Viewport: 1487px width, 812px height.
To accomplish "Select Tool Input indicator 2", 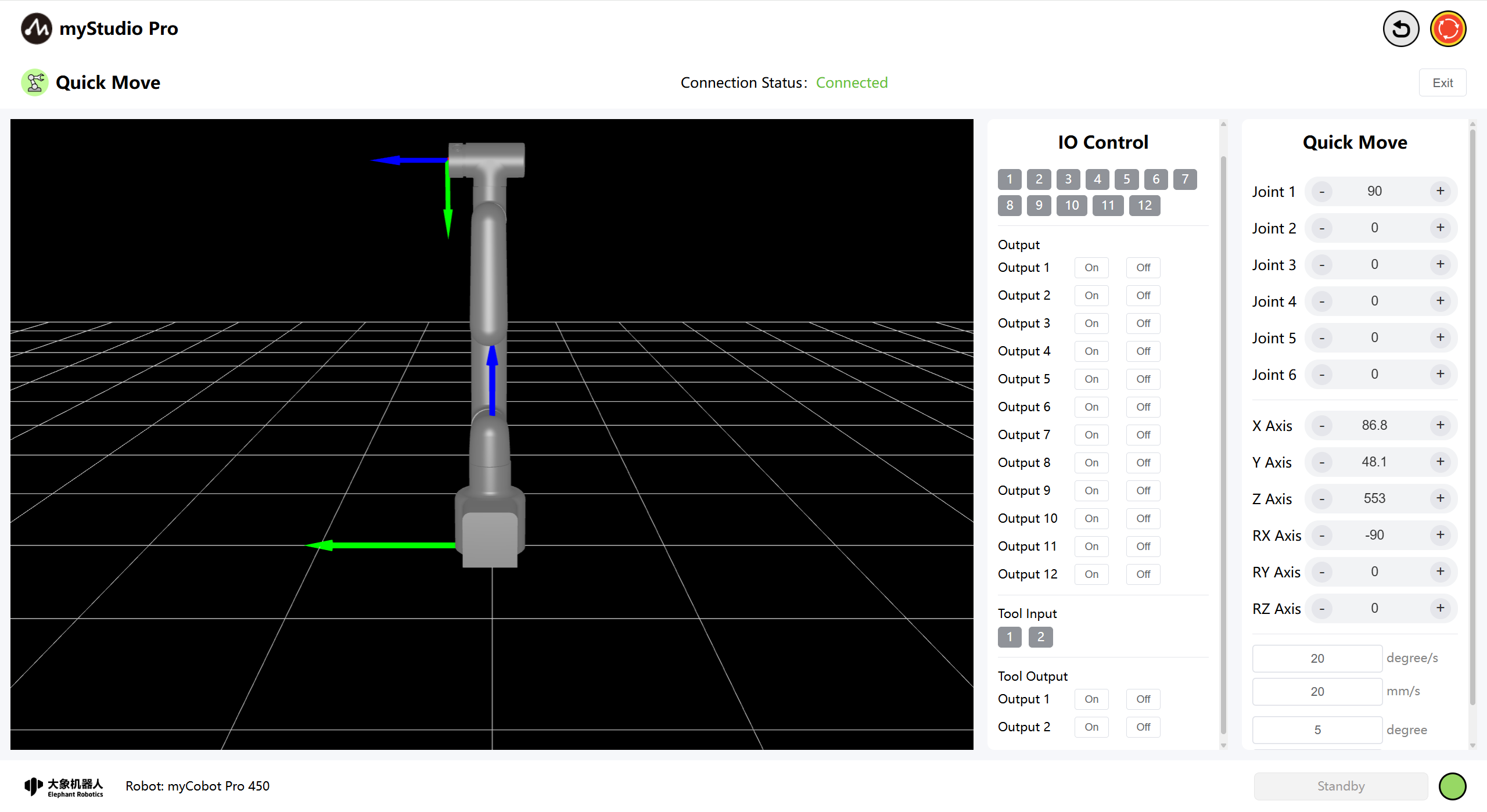I will click(1040, 637).
